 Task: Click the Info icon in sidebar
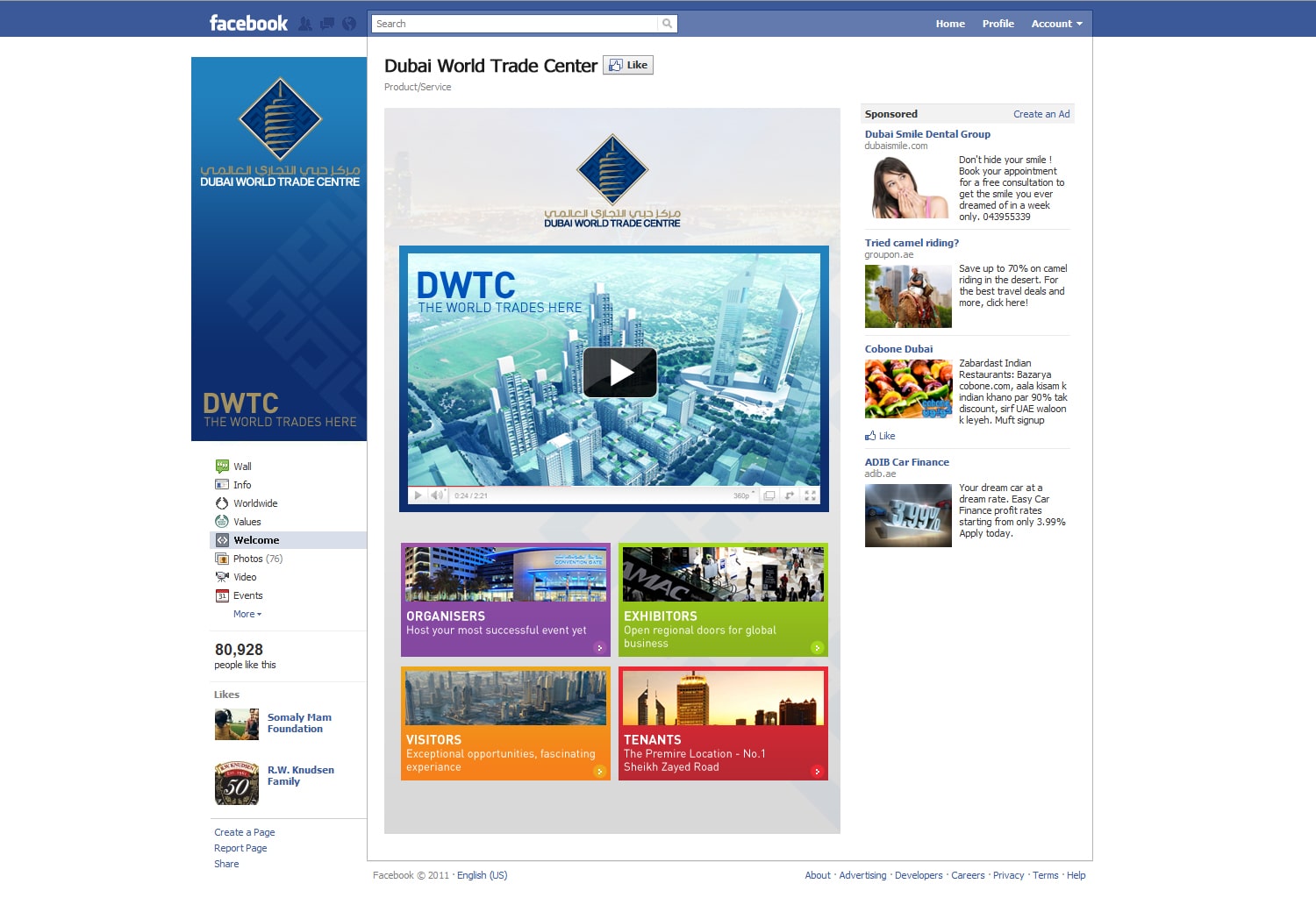pos(222,485)
